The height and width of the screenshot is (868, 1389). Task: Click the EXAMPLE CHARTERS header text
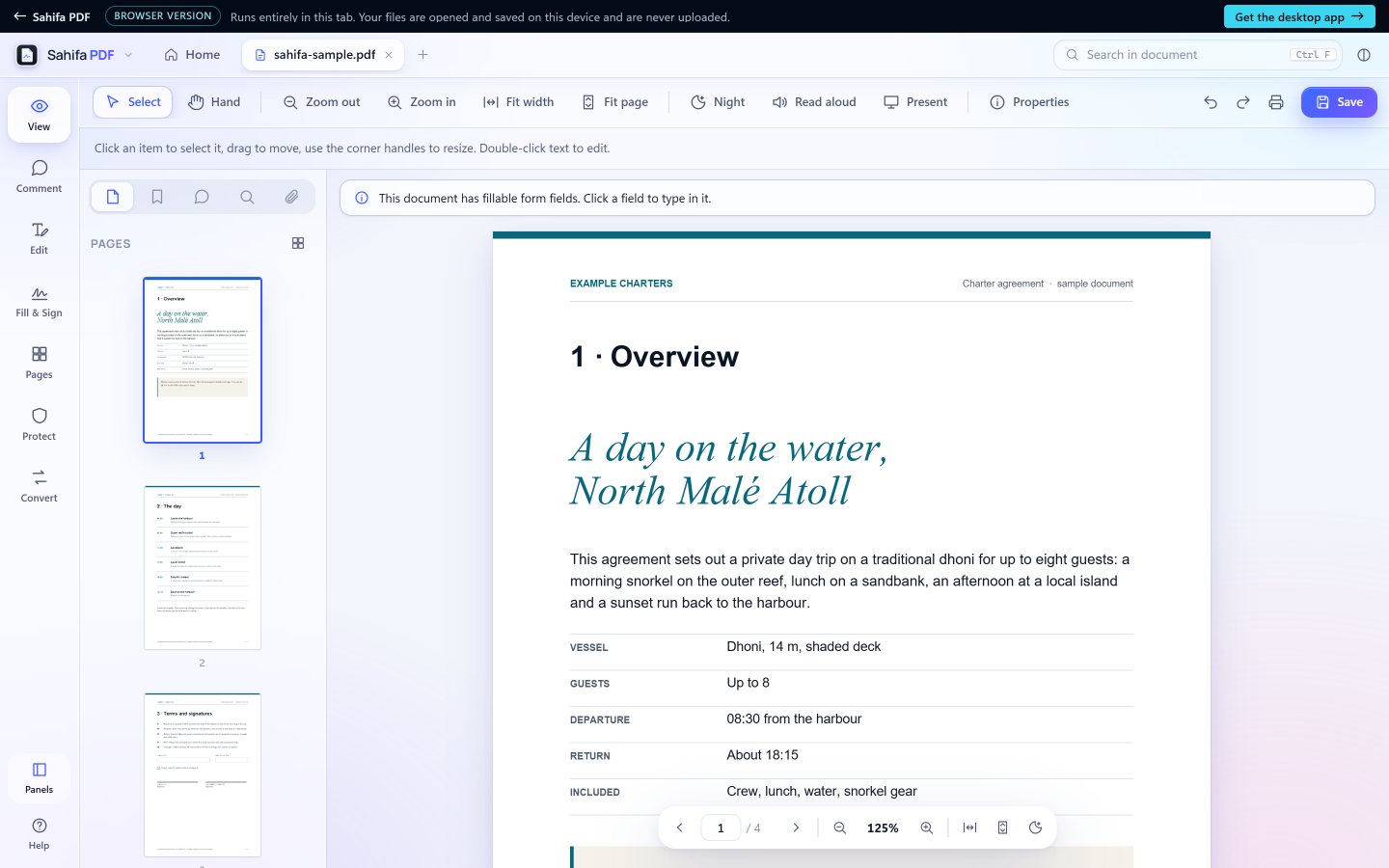coord(621,284)
